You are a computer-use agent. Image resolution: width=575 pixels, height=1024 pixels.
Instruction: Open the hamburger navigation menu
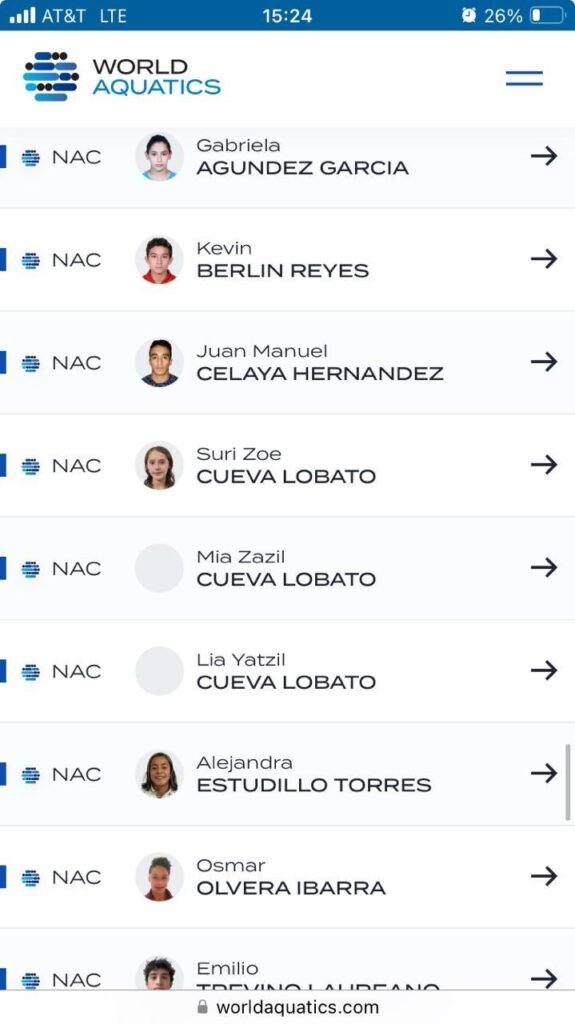(x=524, y=78)
